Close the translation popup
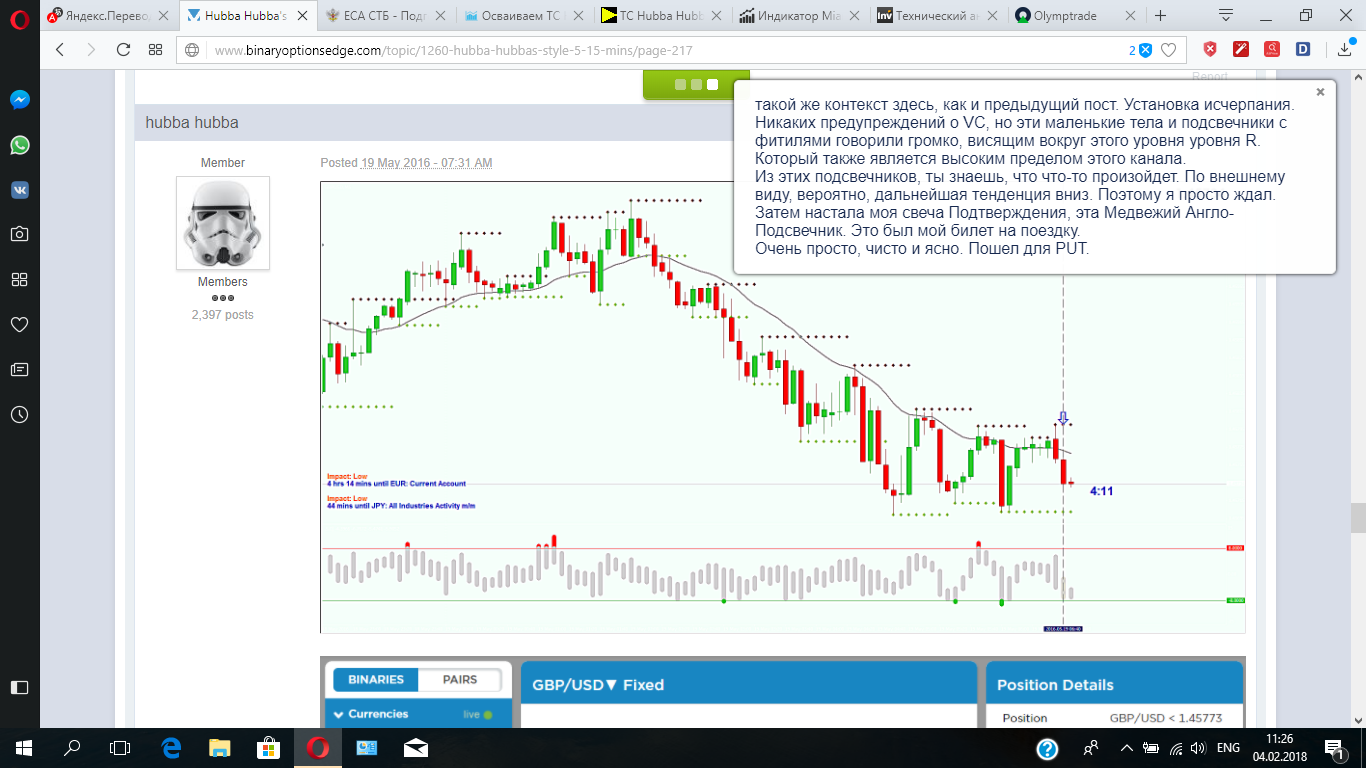 point(1320,92)
